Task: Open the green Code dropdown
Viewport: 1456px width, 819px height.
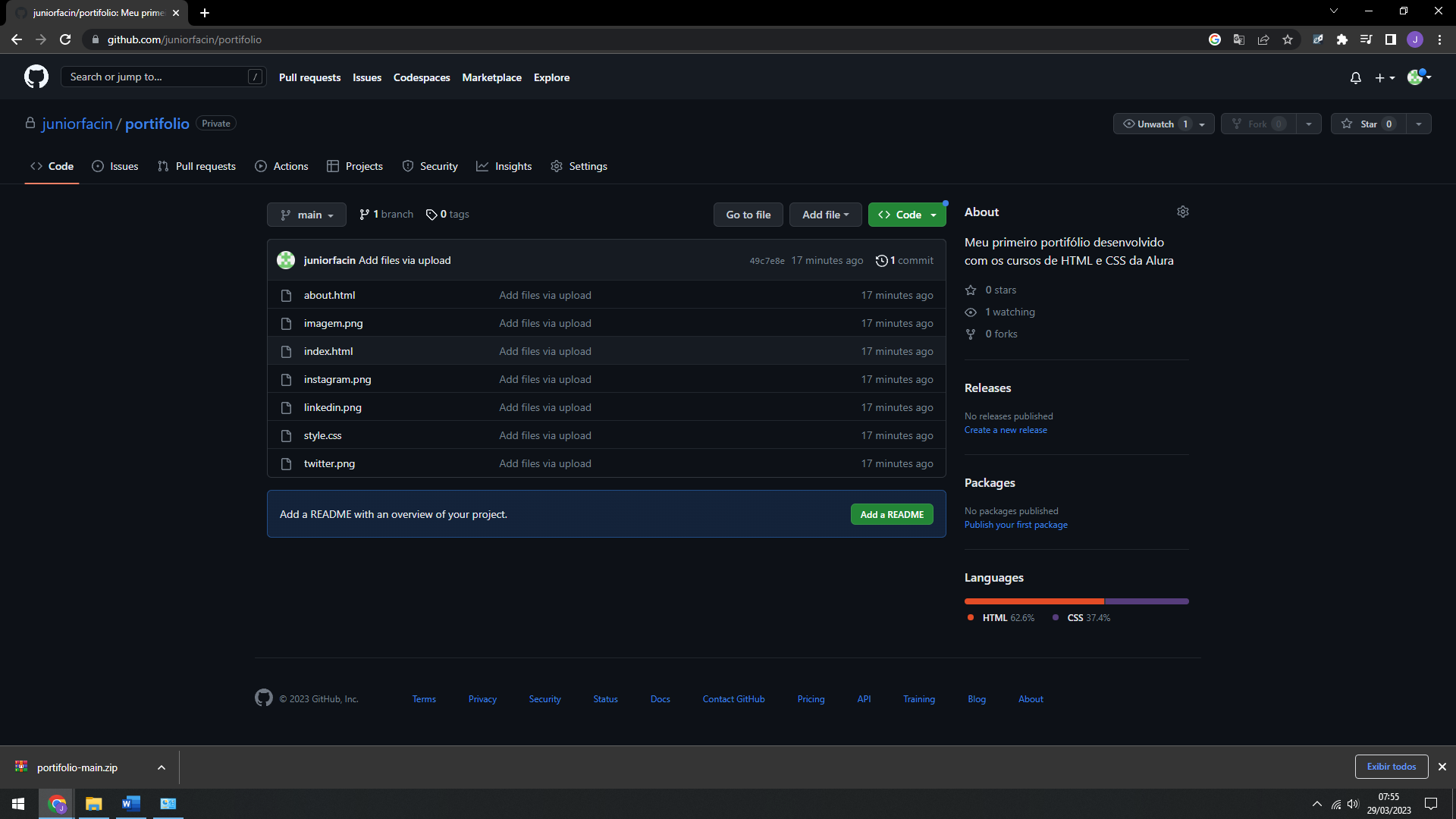Action: [x=907, y=215]
